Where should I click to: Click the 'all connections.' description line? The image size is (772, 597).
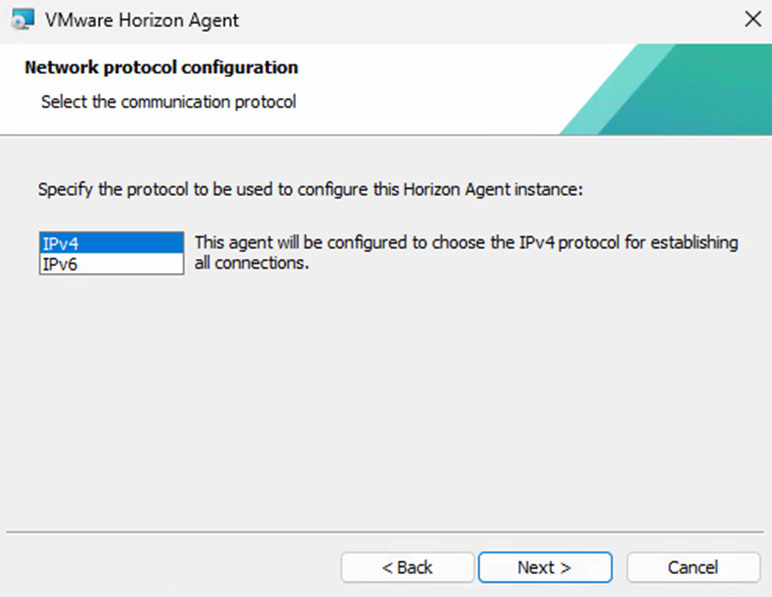click(247, 265)
